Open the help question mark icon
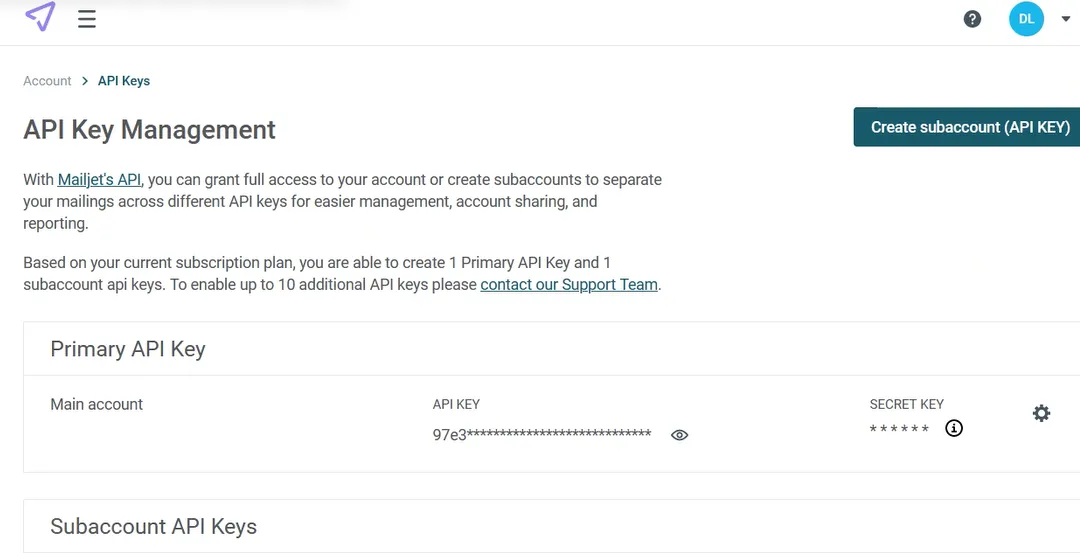Image resolution: width=1080 pixels, height=553 pixels. [972, 19]
